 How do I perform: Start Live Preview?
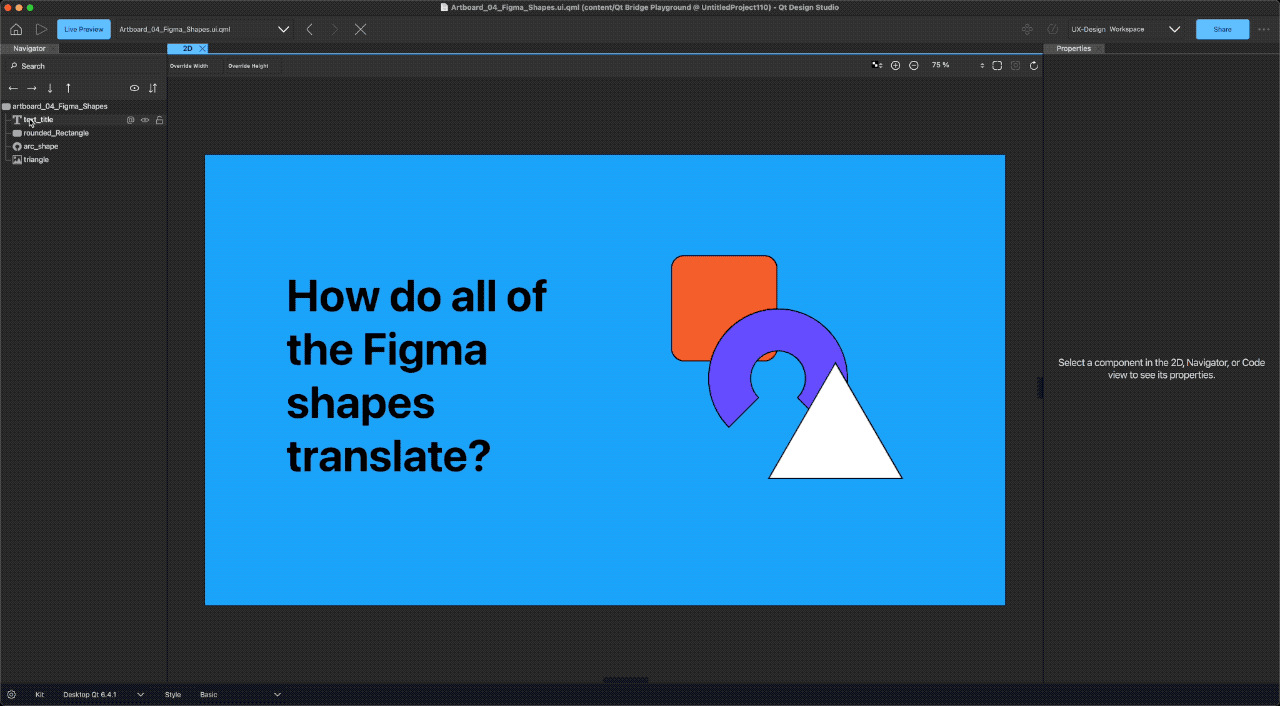tap(83, 29)
